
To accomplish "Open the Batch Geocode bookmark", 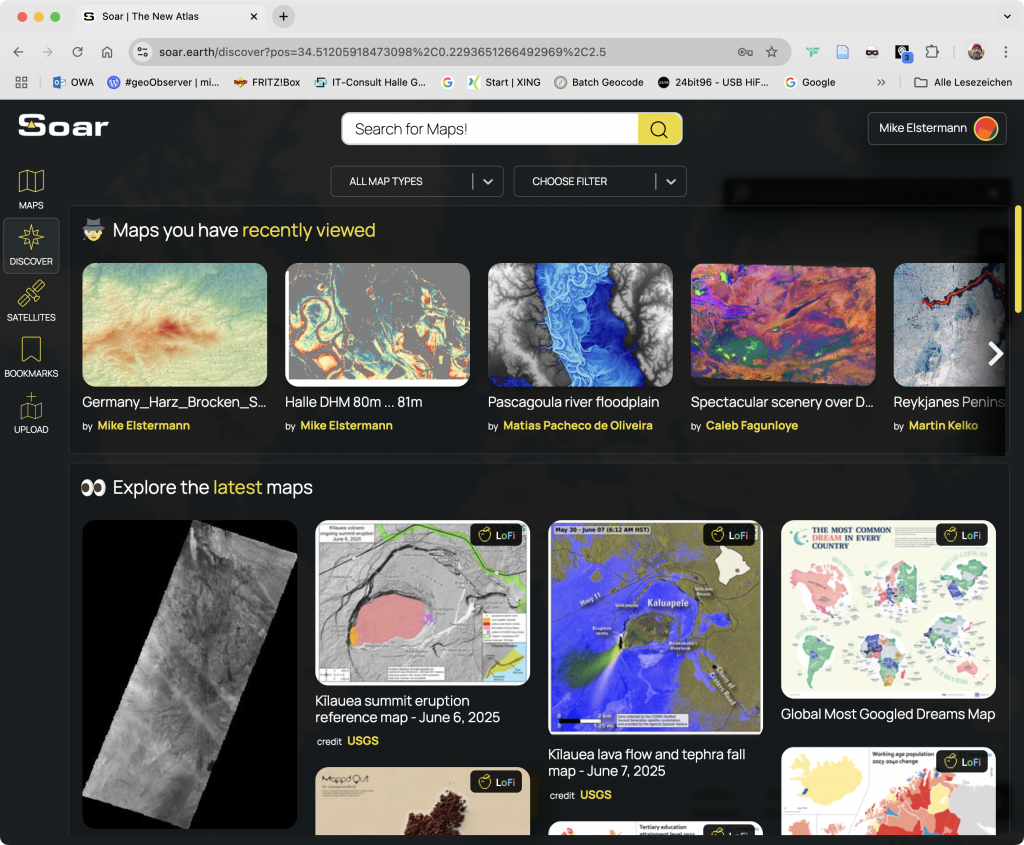I will (599, 82).
